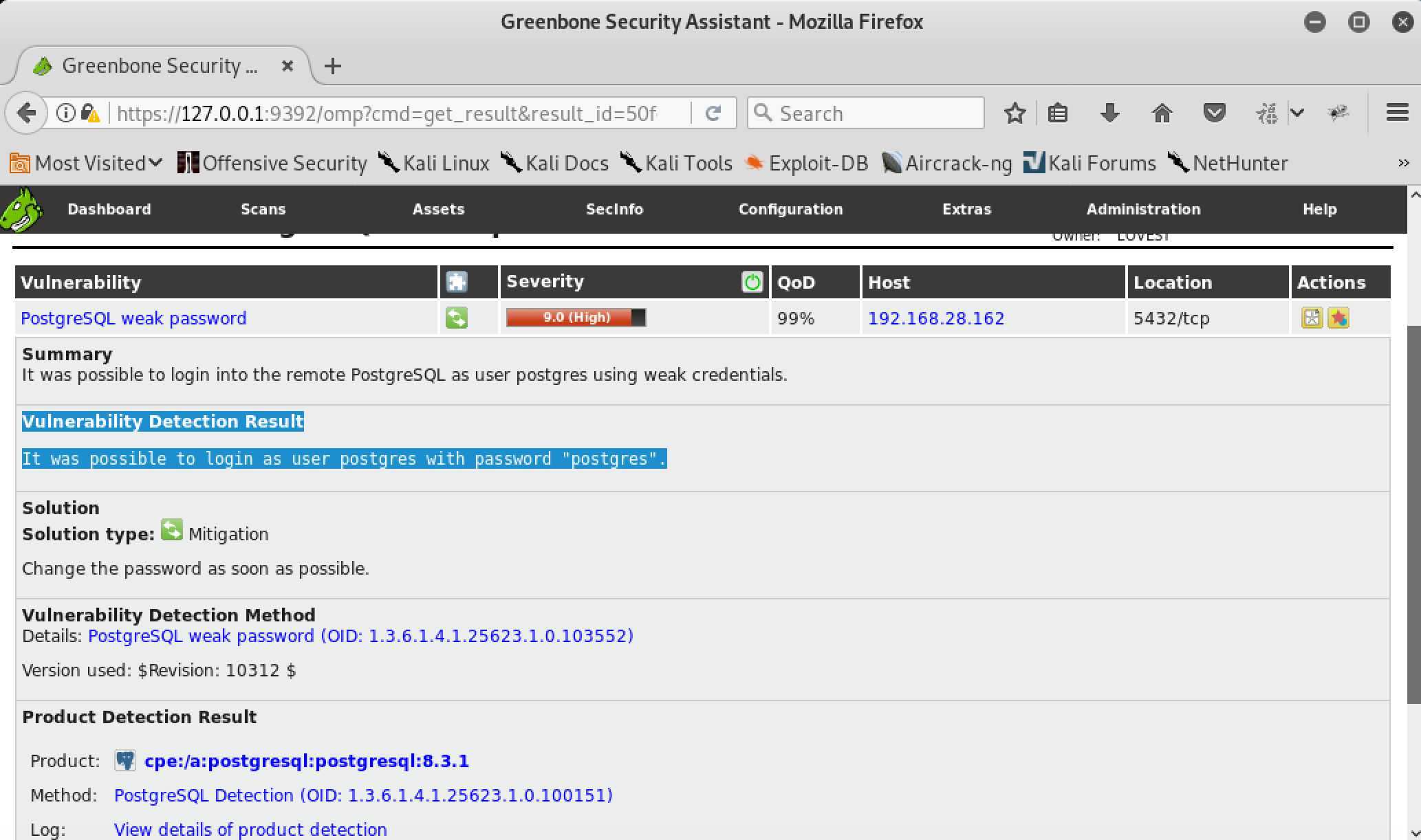Image resolution: width=1421 pixels, height=840 pixels.
Task: Open the Exploit-DB bookmark
Action: 806,163
